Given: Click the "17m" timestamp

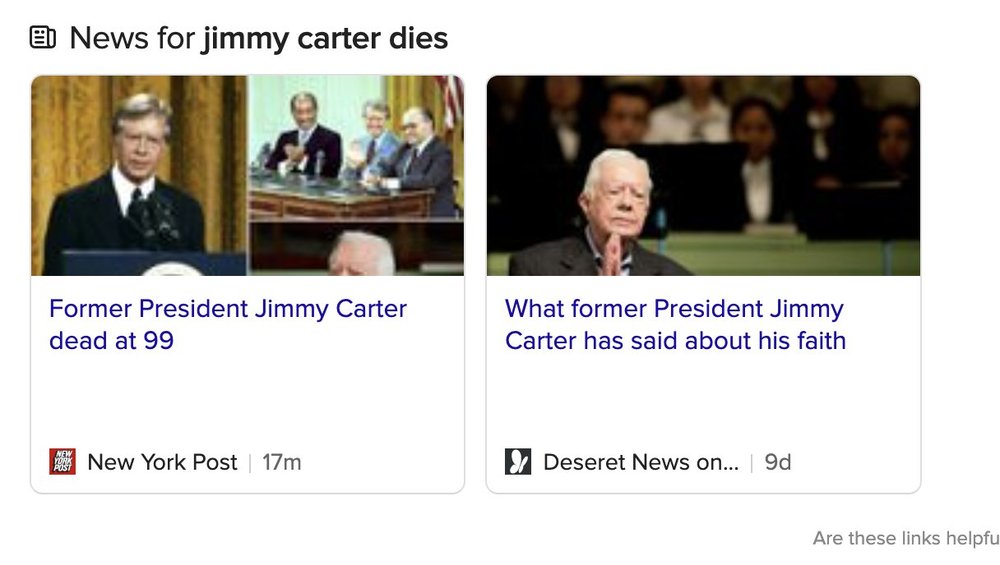Looking at the screenshot, I should click(281, 462).
